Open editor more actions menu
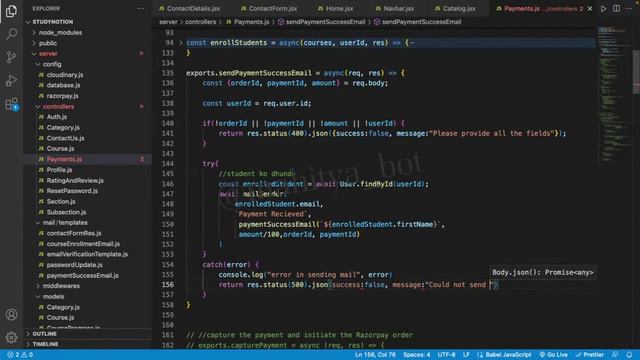Screen dimensions: 640x360 click(x=629, y=9)
